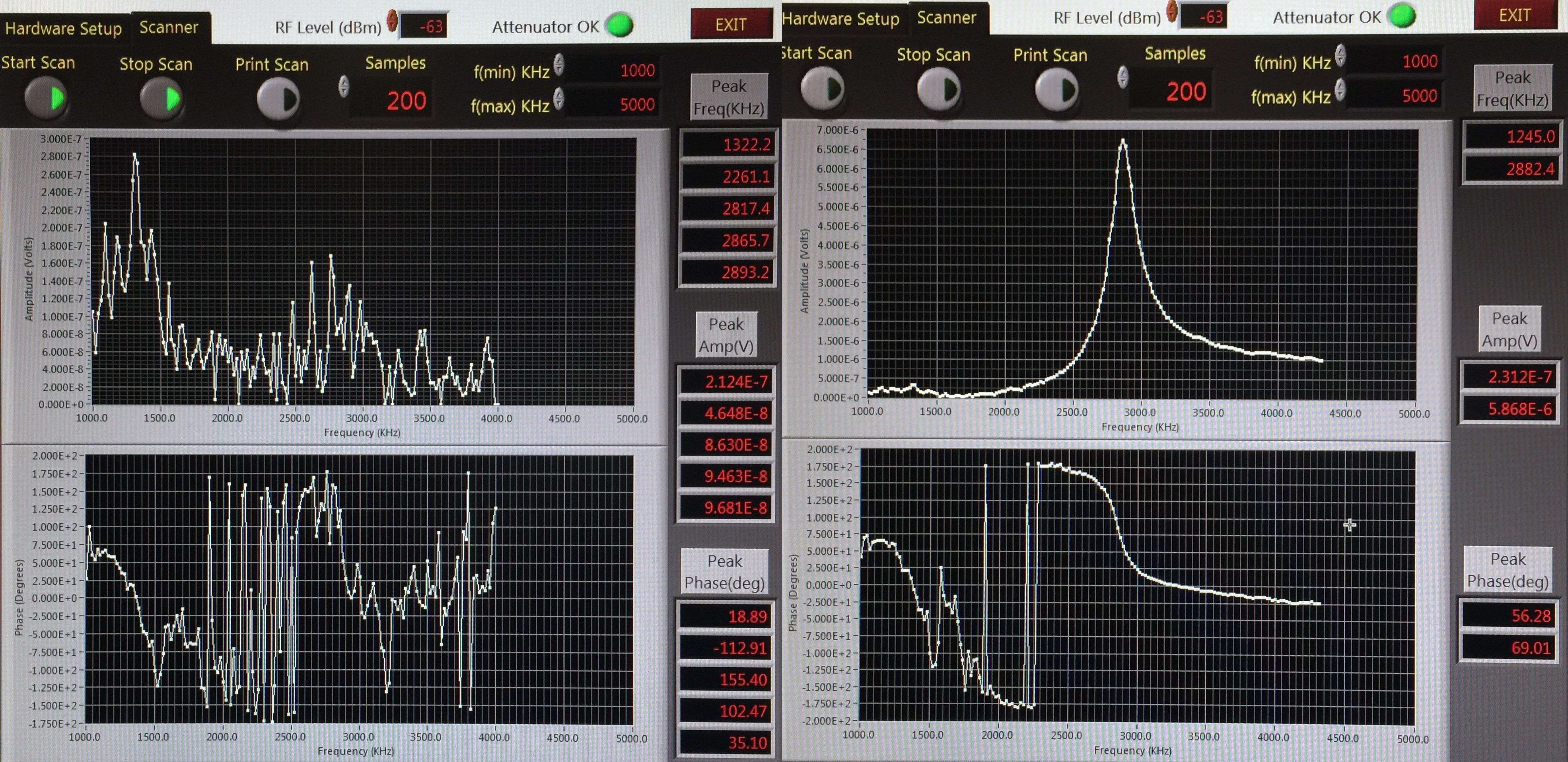1568x762 pixels.
Task: Click the right f(min) KHz stepper arrows
Action: pyautogui.click(x=1340, y=56)
